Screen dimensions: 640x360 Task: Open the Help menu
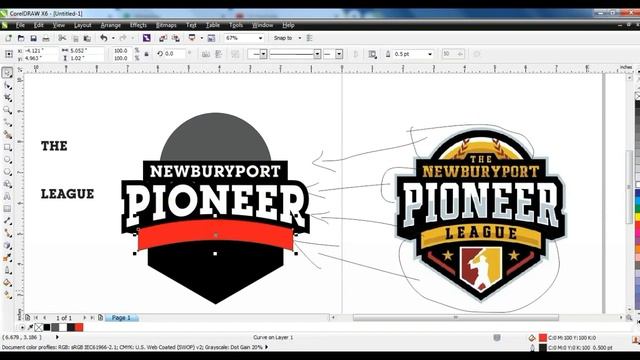(x=288, y=25)
